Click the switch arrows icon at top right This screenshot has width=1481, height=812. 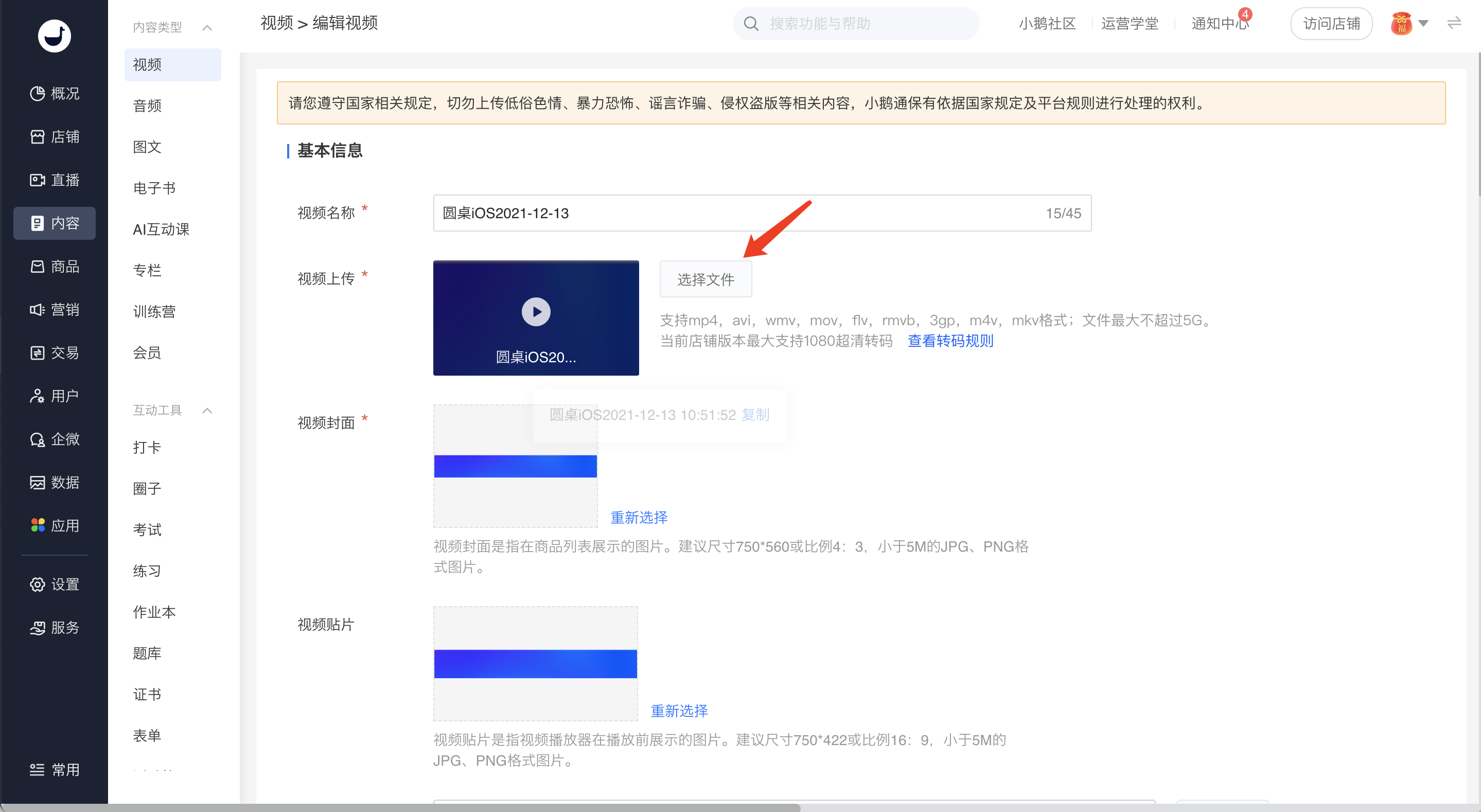[x=1454, y=23]
